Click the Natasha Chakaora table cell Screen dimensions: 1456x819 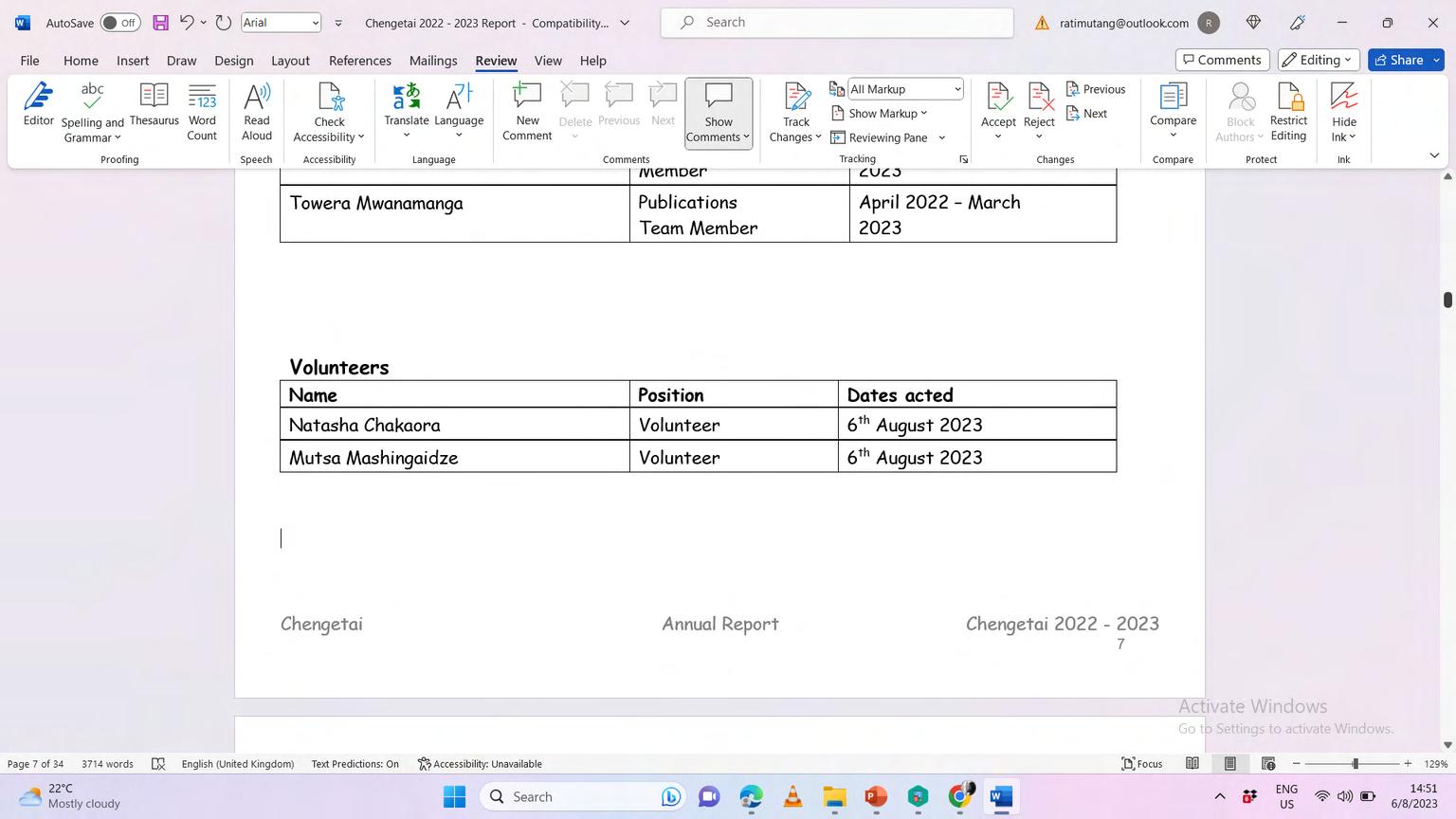tap(455, 425)
